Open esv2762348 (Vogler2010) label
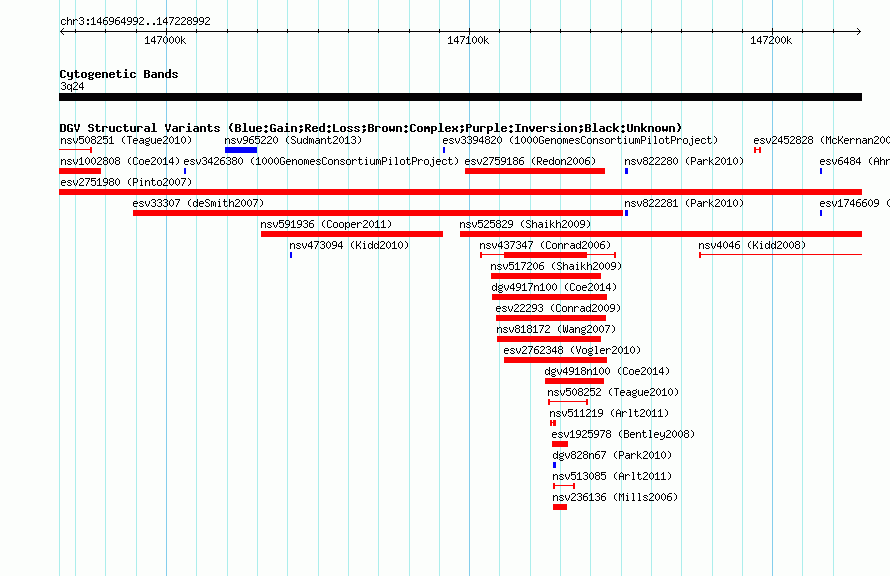The image size is (890, 576). [572, 350]
